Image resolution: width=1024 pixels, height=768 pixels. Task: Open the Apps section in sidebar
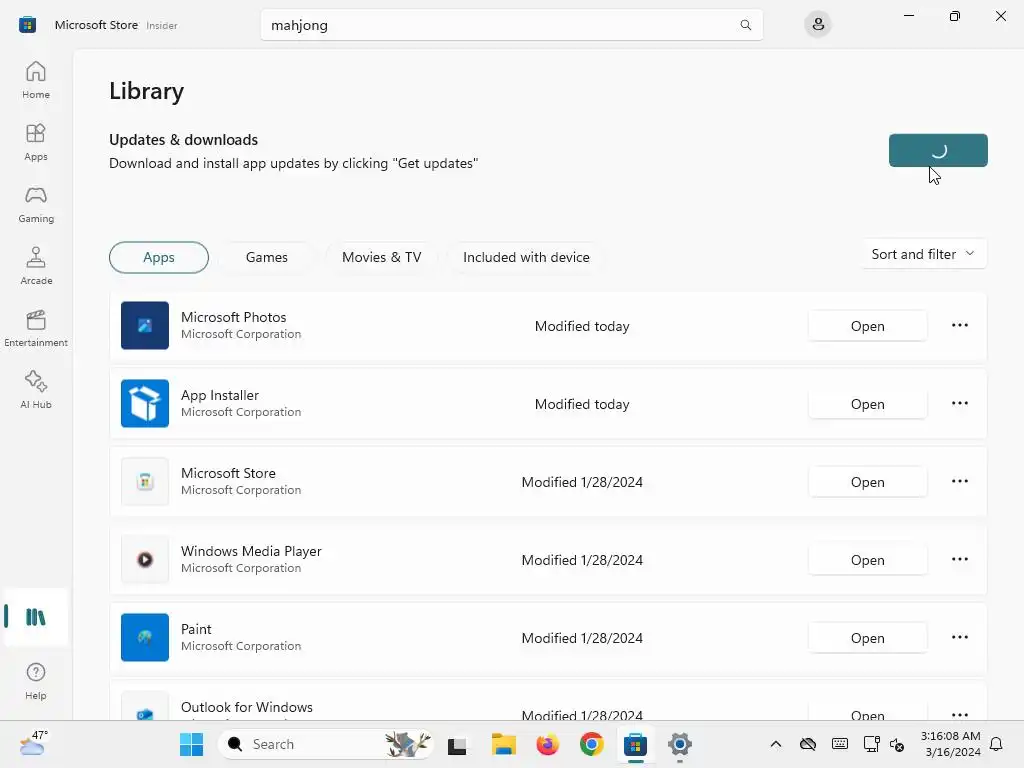tap(36, 142)
